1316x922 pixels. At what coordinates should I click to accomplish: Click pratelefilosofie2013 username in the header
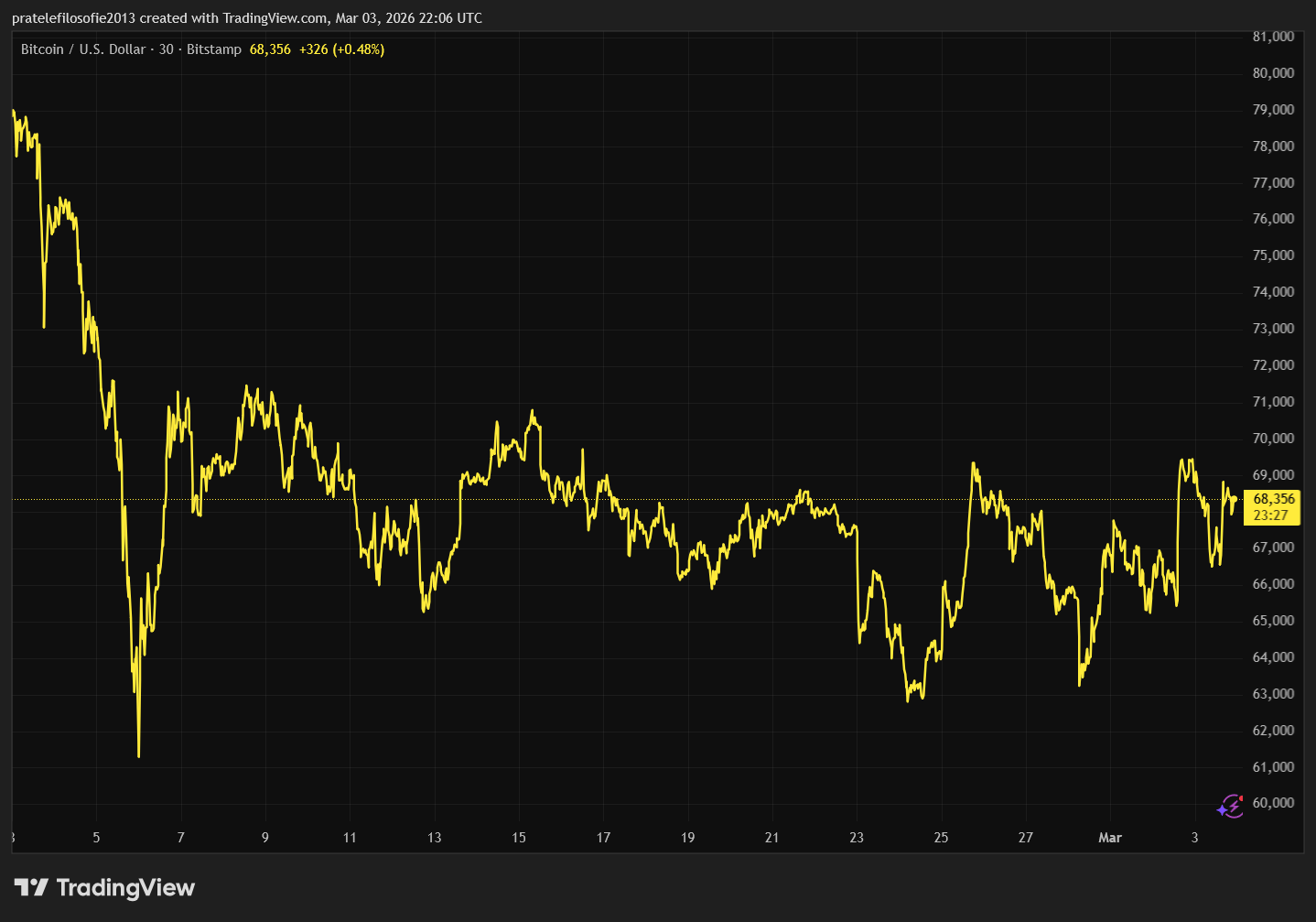(73, 18)
